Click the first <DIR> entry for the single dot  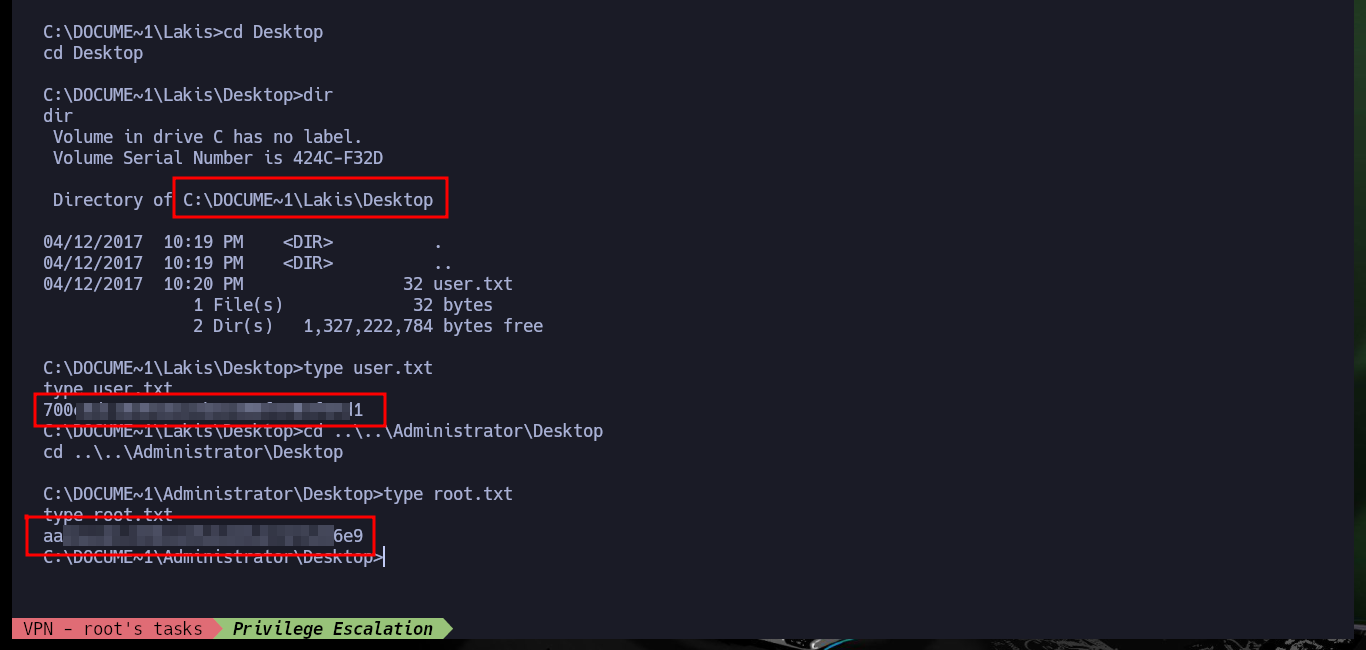308,242
